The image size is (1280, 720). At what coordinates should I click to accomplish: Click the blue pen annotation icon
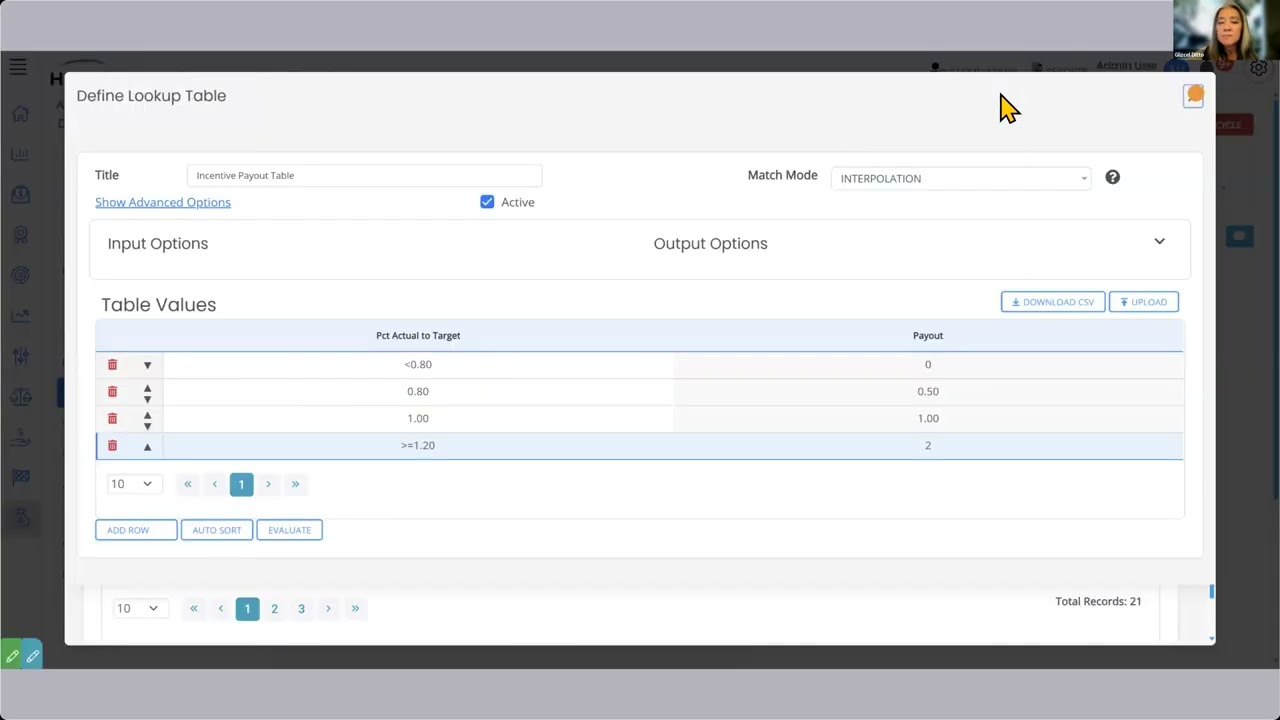[33, 656]
